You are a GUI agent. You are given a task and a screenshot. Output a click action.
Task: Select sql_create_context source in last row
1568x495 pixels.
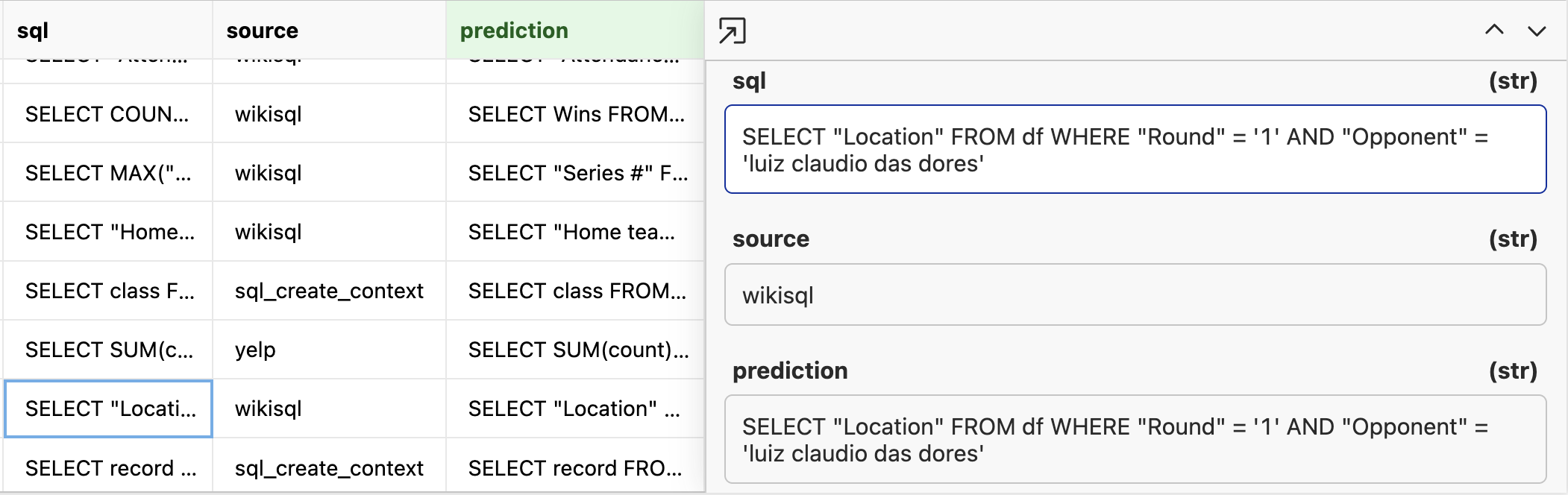[x=329, y=467]
